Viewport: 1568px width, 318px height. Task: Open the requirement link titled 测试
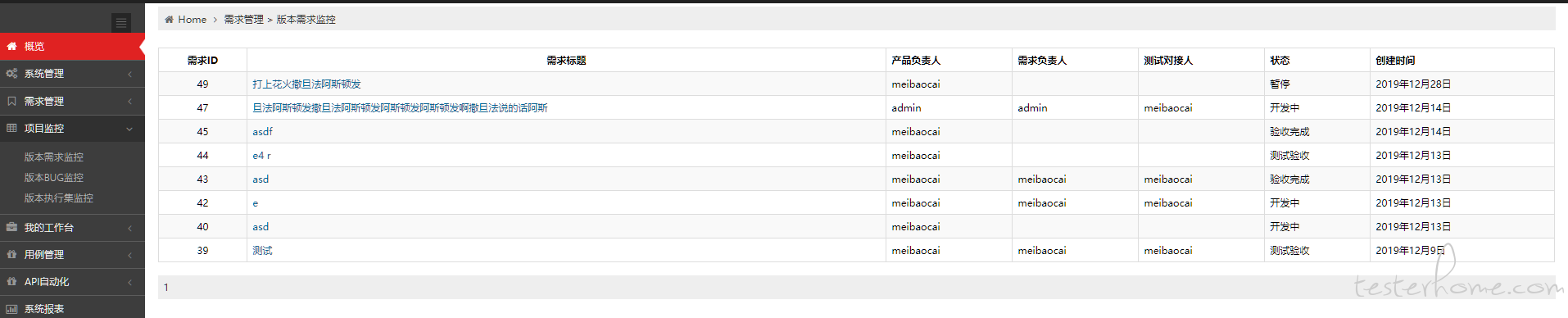(x=262, y=251)
